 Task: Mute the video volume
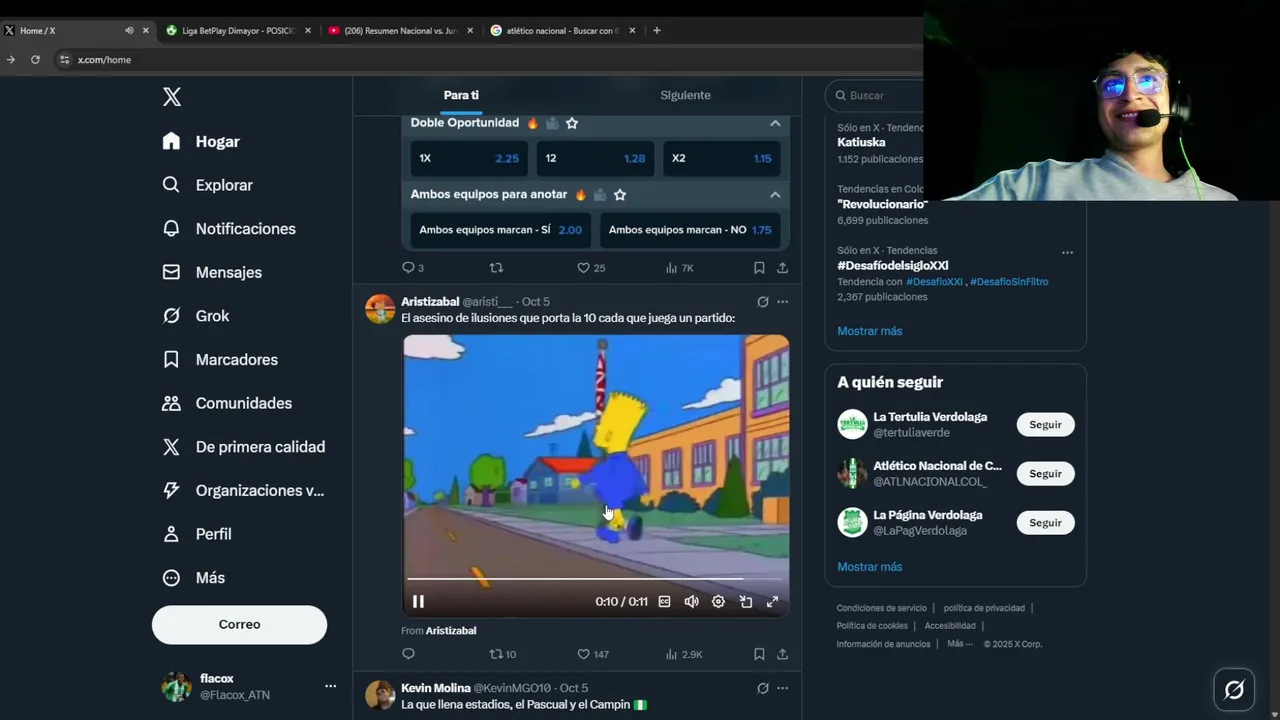(x=691, y=602)
